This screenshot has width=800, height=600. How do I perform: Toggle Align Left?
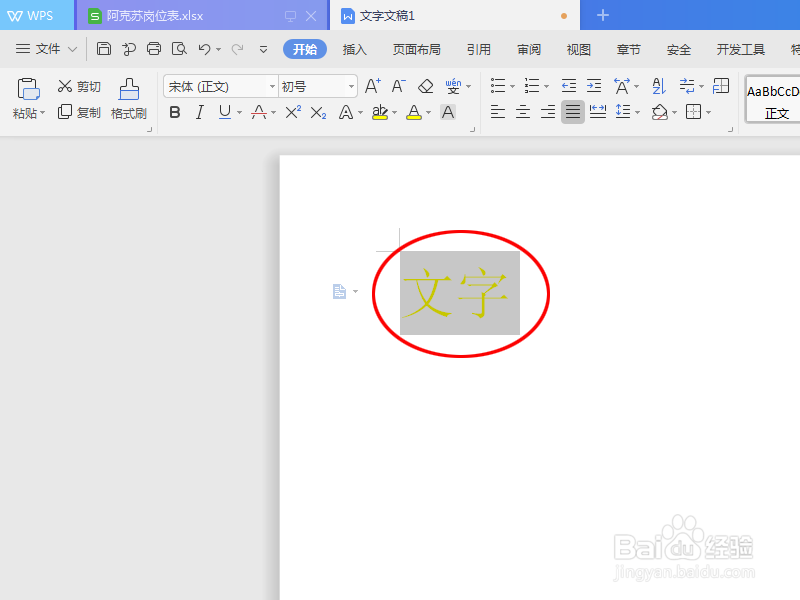click(x=497, y=111)
